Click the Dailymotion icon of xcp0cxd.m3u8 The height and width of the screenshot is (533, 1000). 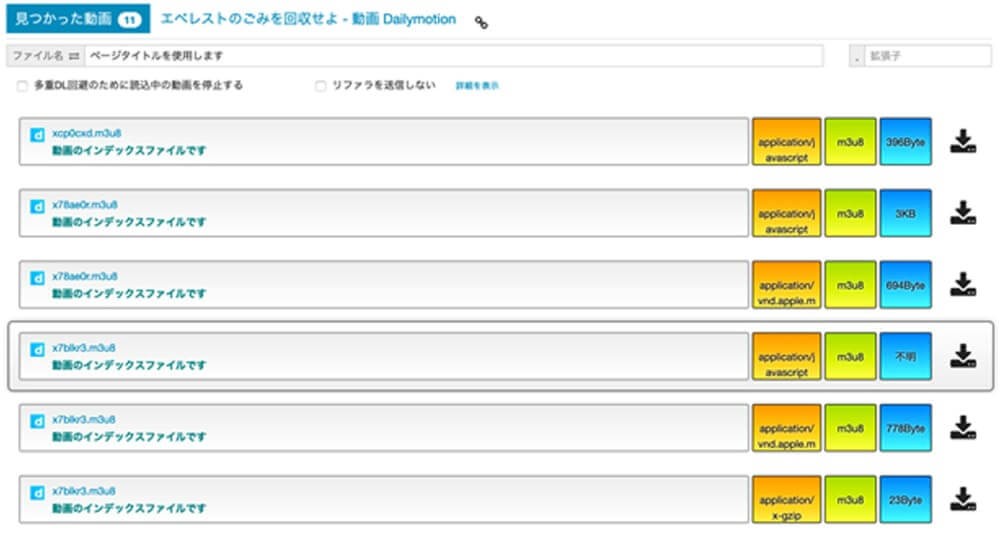(x=37, y=134)
